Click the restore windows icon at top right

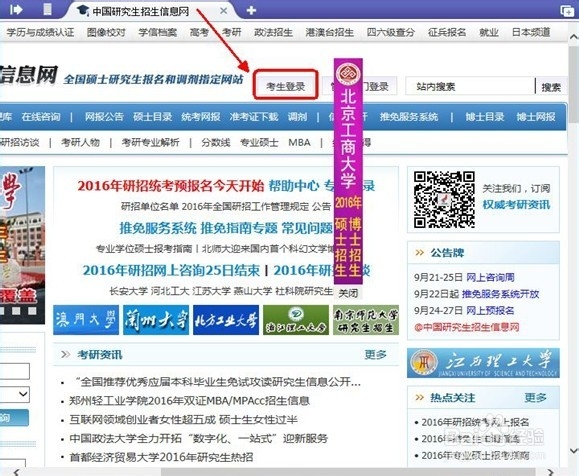(567, 11)
